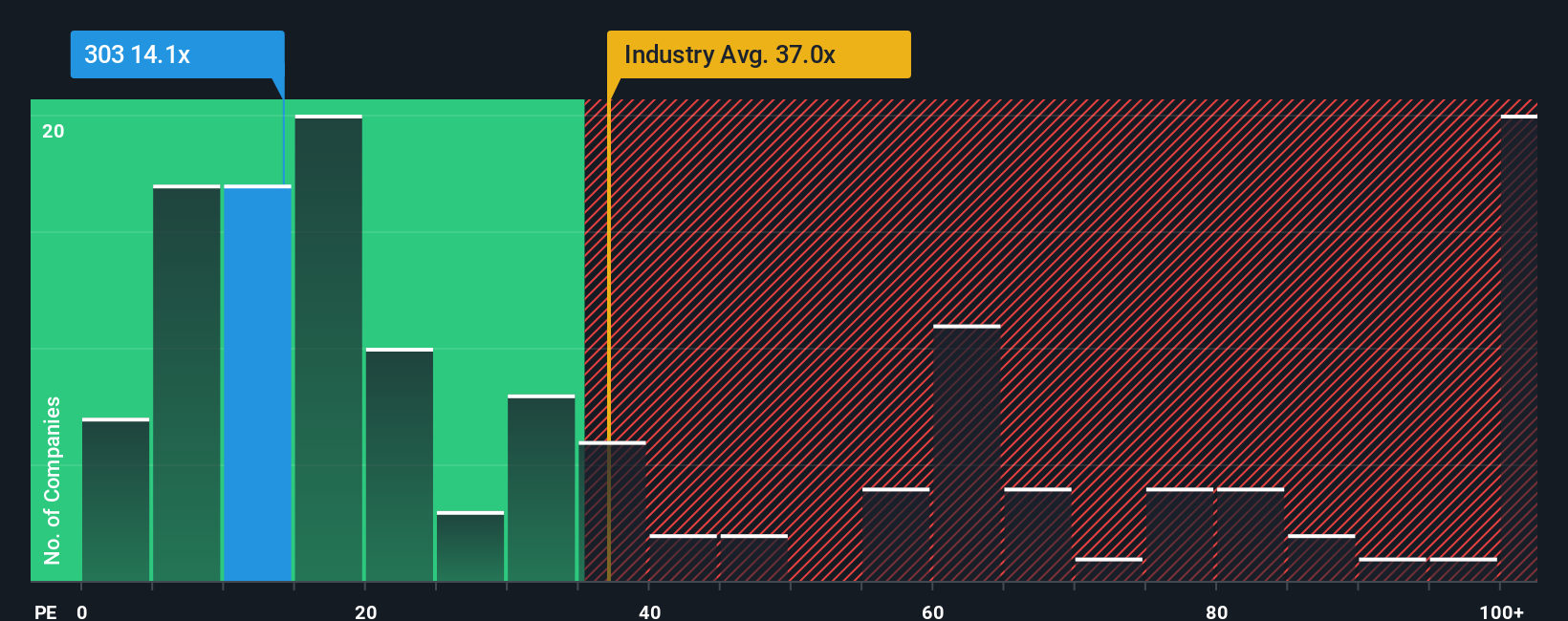Click the bar for PE 65-70

click(x=1037, y=535)
